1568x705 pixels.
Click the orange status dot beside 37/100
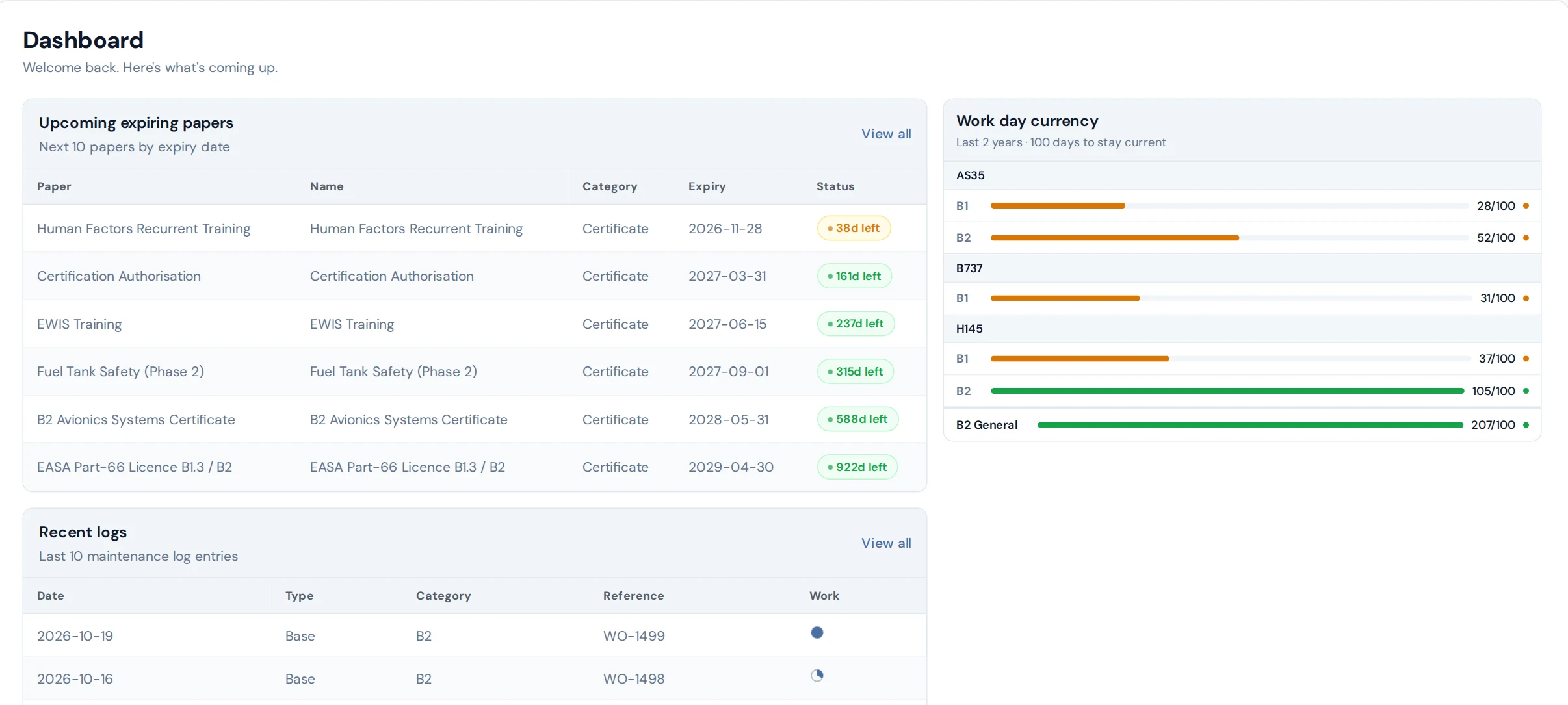(x=1526, y=359)
